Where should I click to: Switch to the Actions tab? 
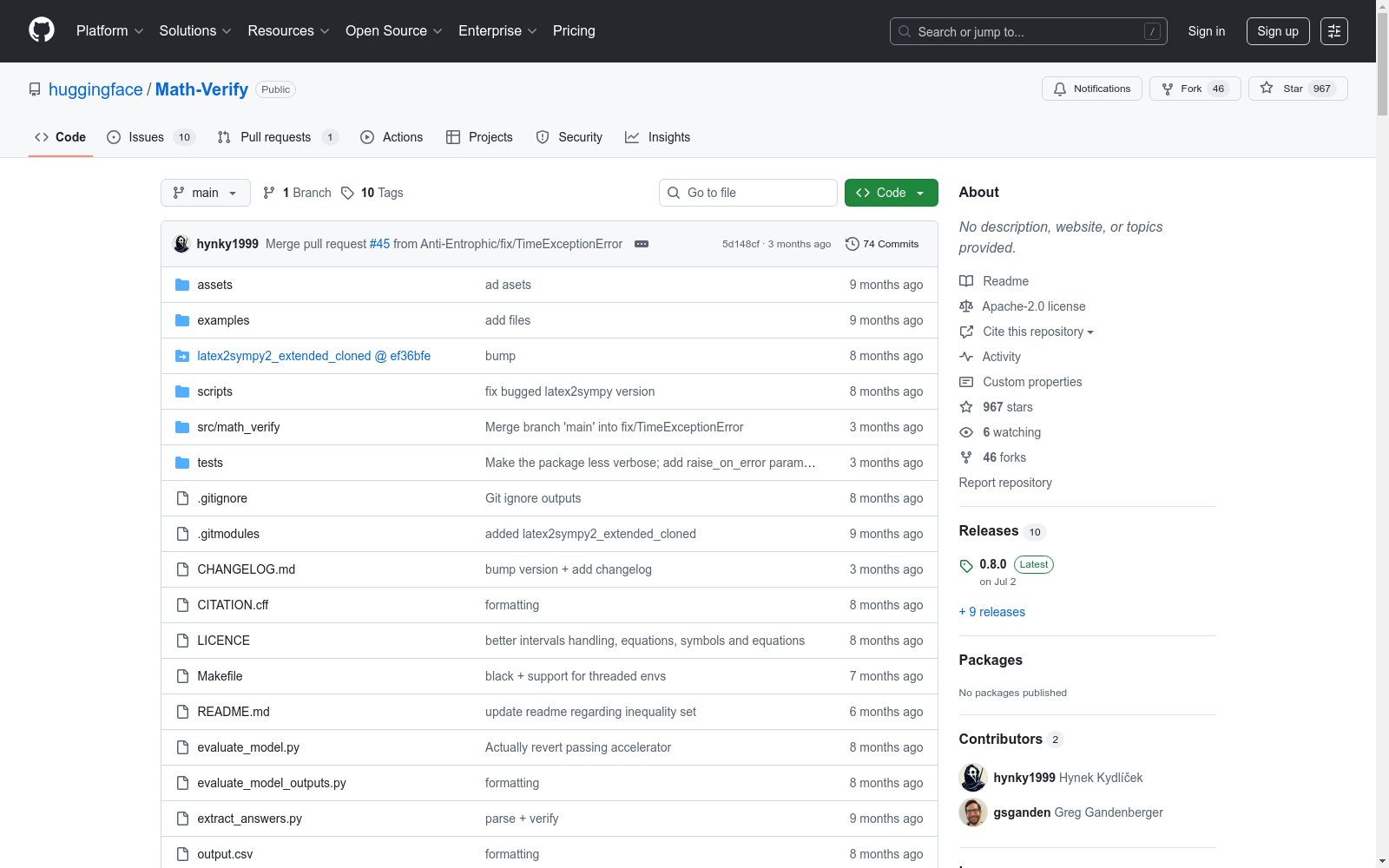[392, 137]
